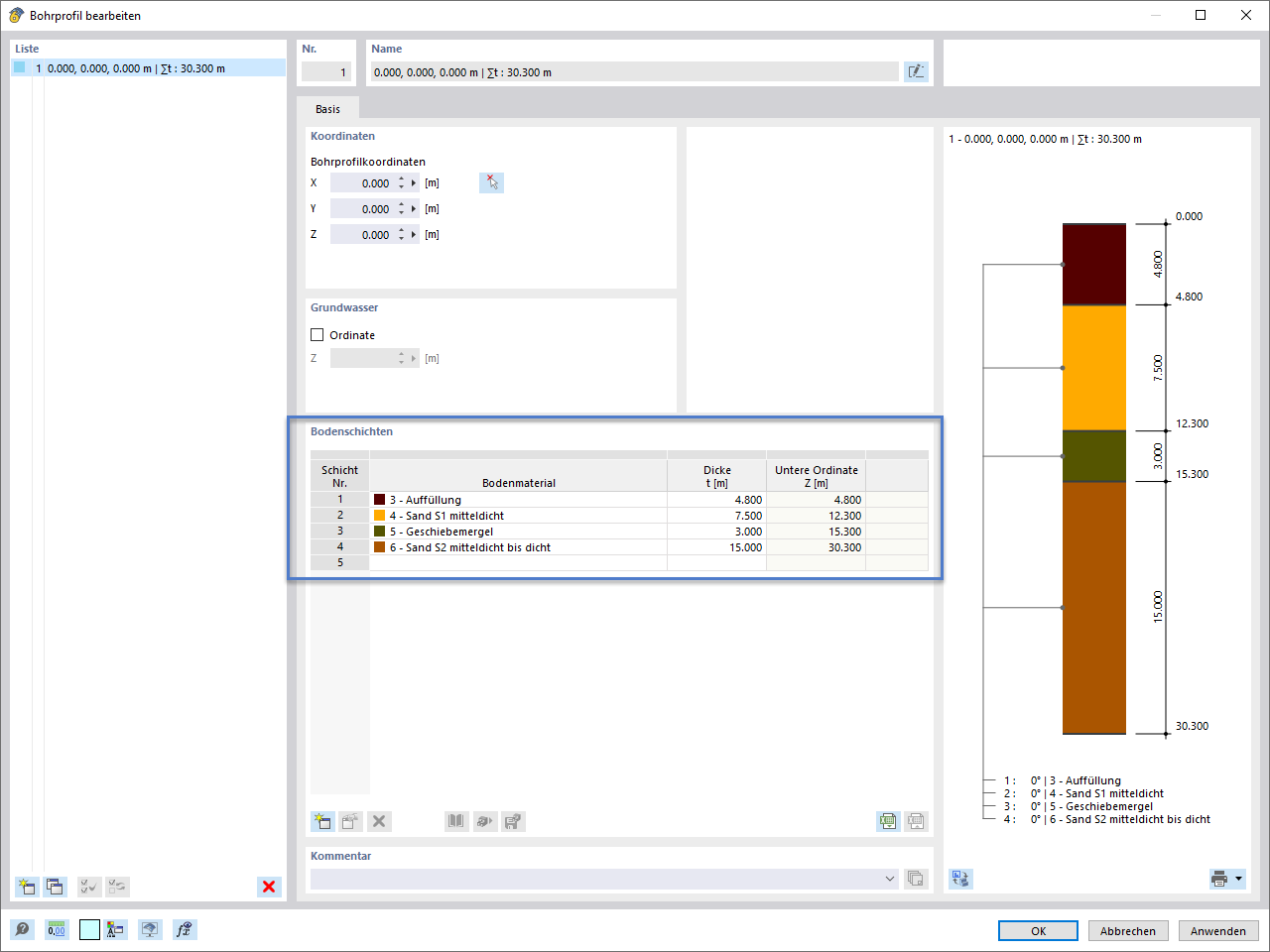Select '3 - Auffüllung' material cell
This screenshot has height=952, width=1270.
518,500
